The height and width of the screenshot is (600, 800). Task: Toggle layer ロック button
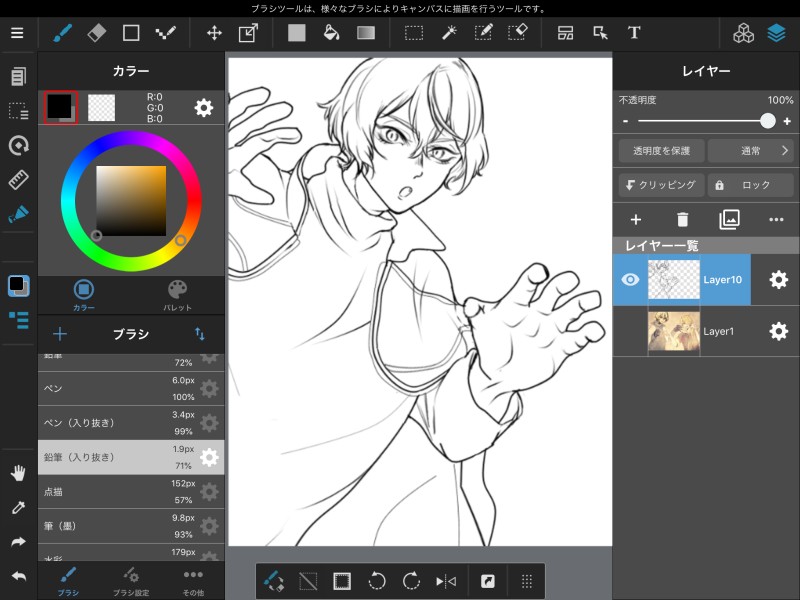click(750, 185)
